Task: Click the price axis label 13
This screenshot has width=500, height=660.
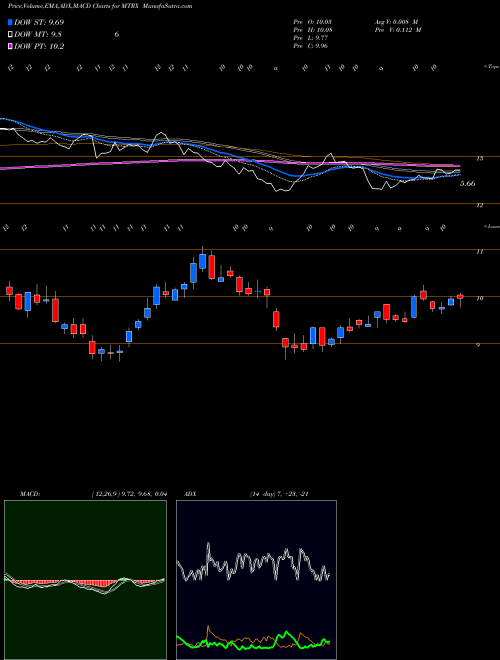Action: 479,159
